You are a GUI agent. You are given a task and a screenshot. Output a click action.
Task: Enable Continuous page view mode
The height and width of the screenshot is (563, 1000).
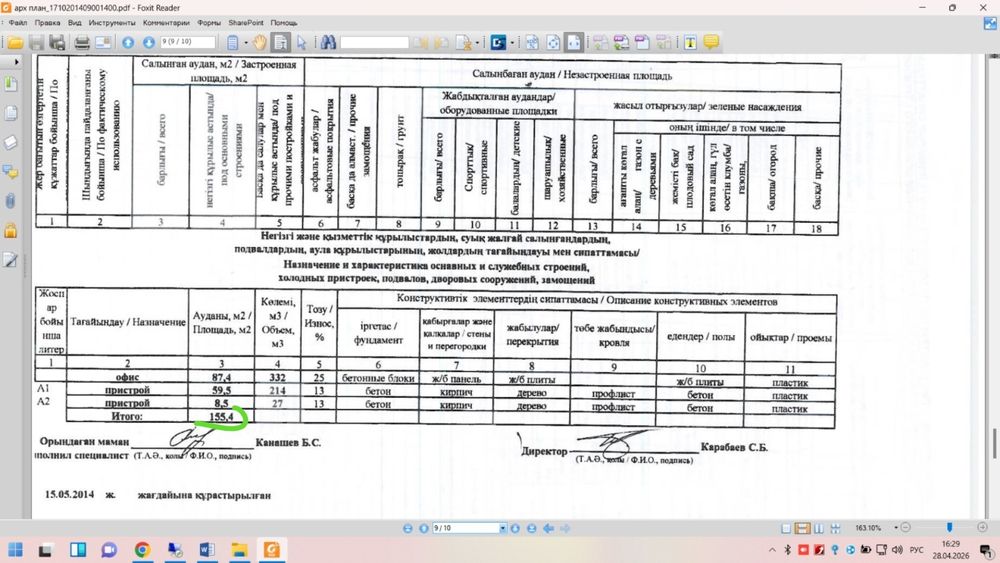click(802, 529)
